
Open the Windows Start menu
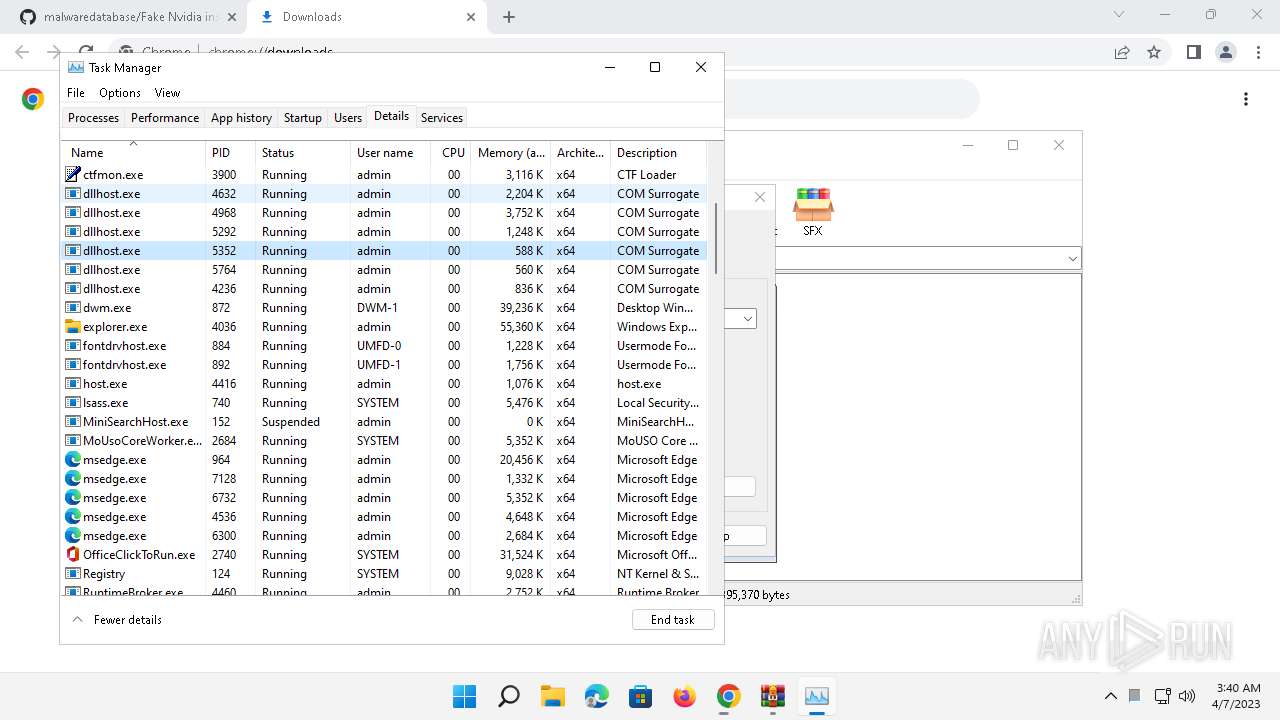[464, 696]
